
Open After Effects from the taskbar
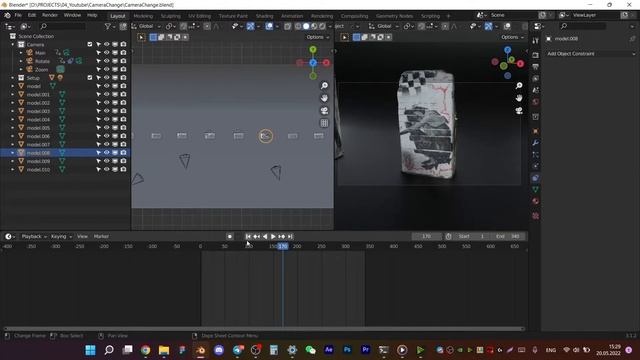click(x=329, y=350)
